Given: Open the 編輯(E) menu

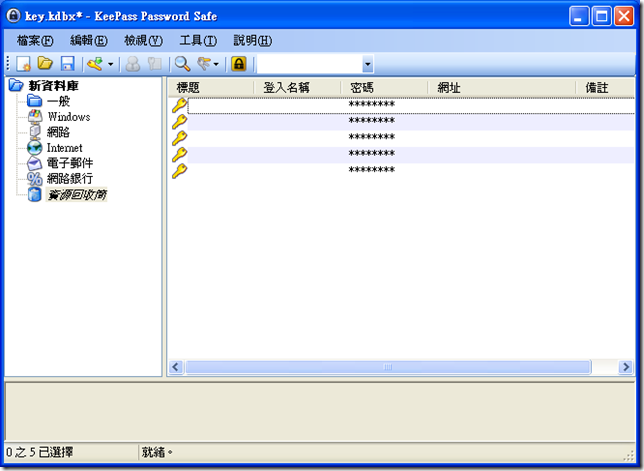Looking at the screenshot, I should 89,41.
